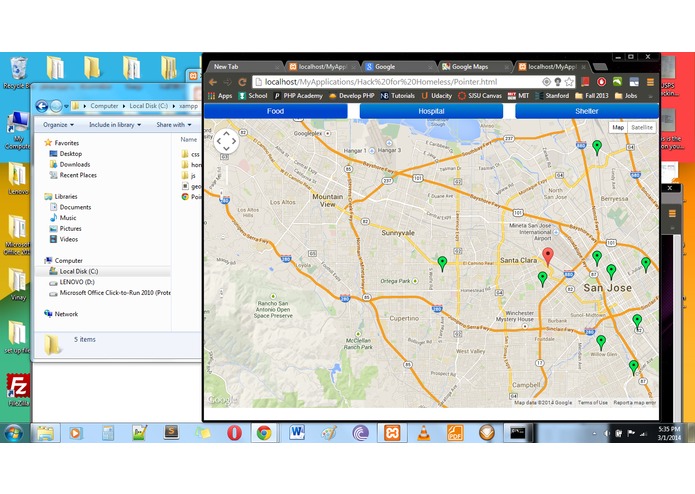Open the PHP Academy bookmark
This screenshot has width=695, height=494.
[x=298, y=96]
